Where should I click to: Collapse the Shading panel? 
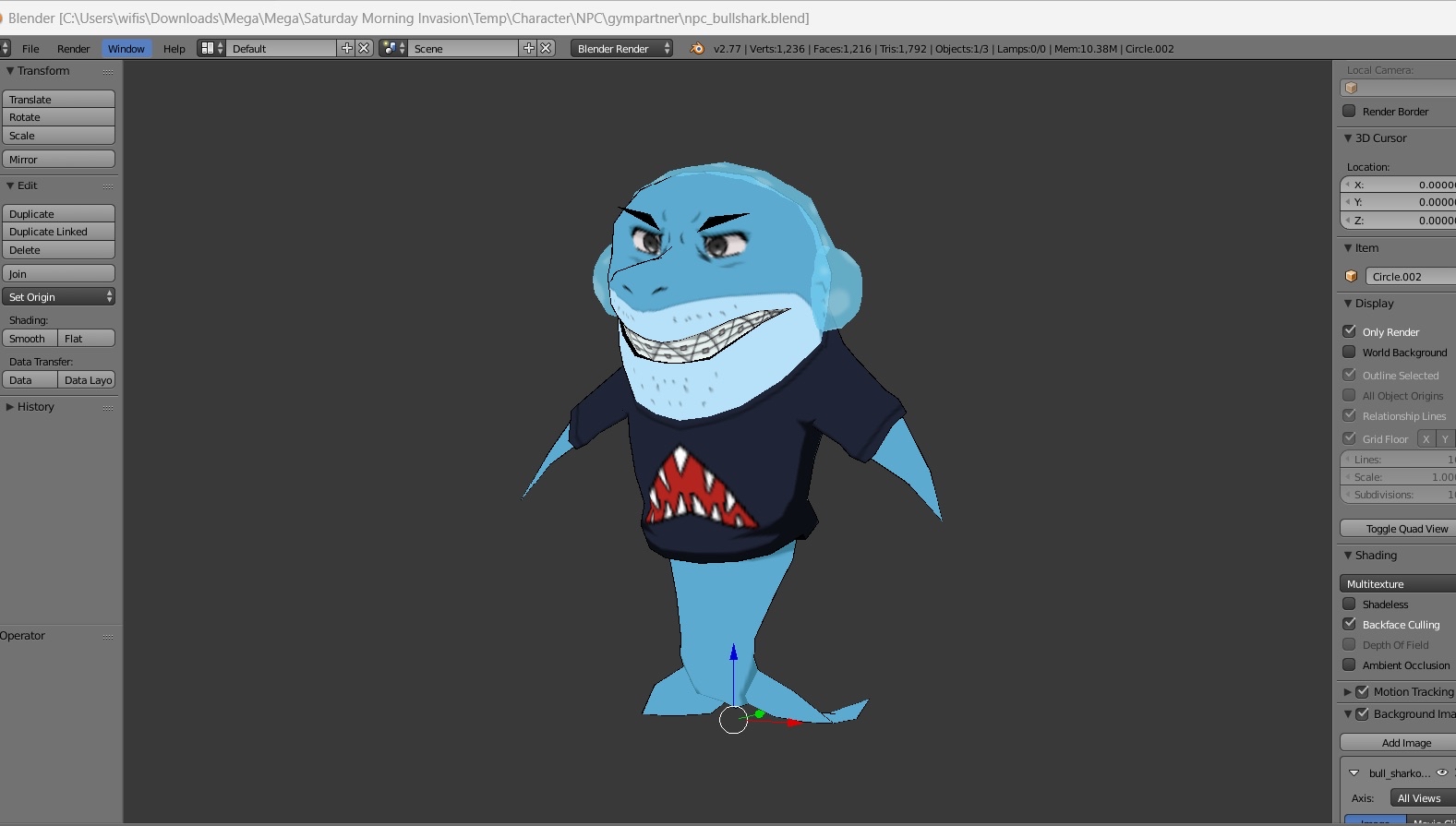click(1348, 555)
